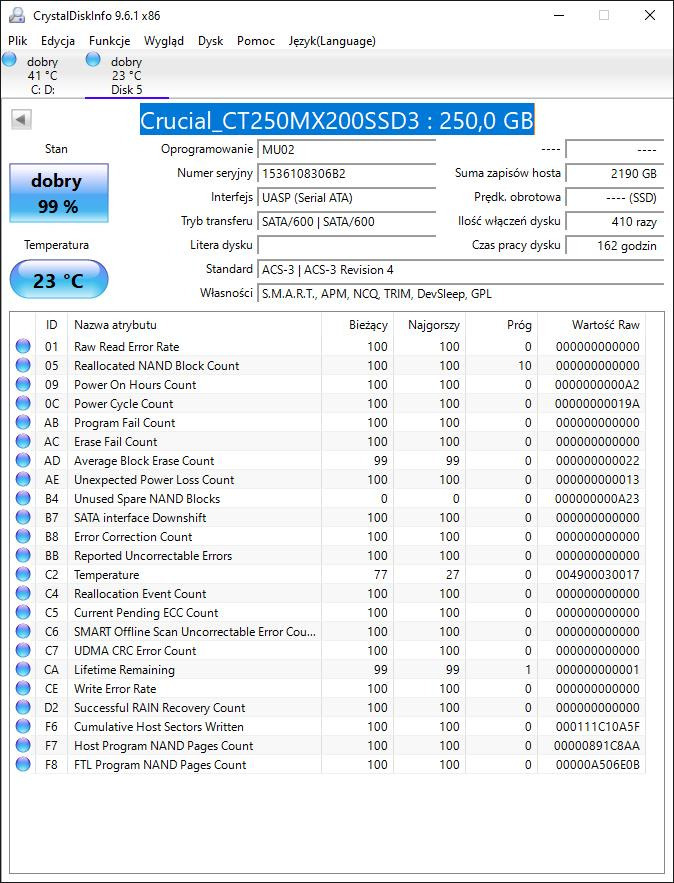The image size is (674, 883).
Task: Click the serial number field 1536108306B2
Action: [347, 173]
